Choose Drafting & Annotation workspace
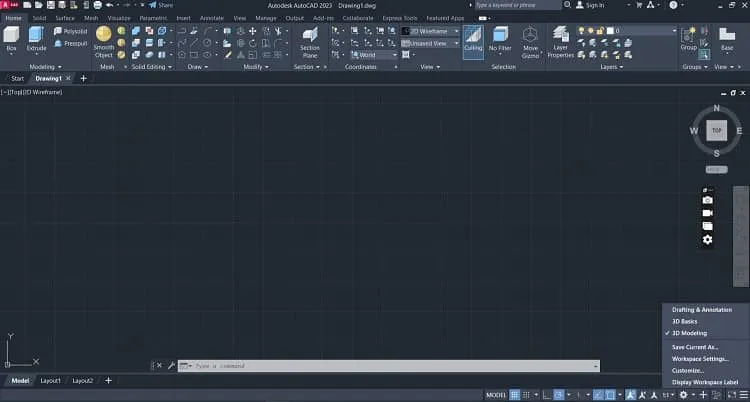750x402 pixels. click(702, 310)
